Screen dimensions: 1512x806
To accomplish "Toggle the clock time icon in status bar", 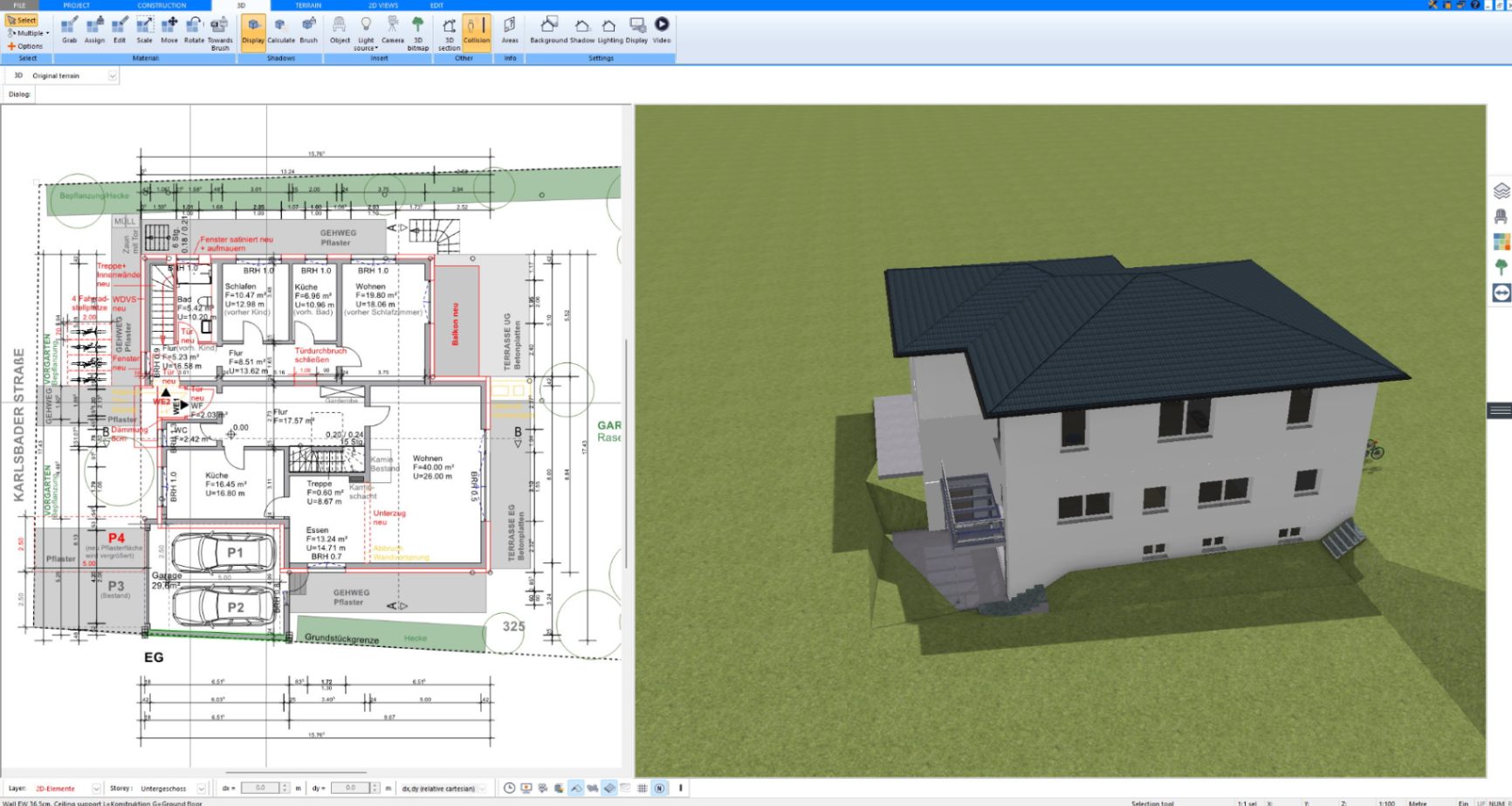I will pyautogui.click(x=510, y=789).
